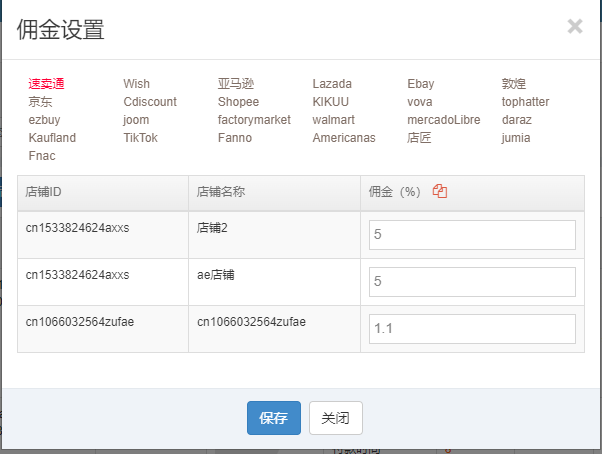The width and height of the screenshot is (602, 454).
Task: Click store name cell cn1066032564zufae
Action: (251, 322)
